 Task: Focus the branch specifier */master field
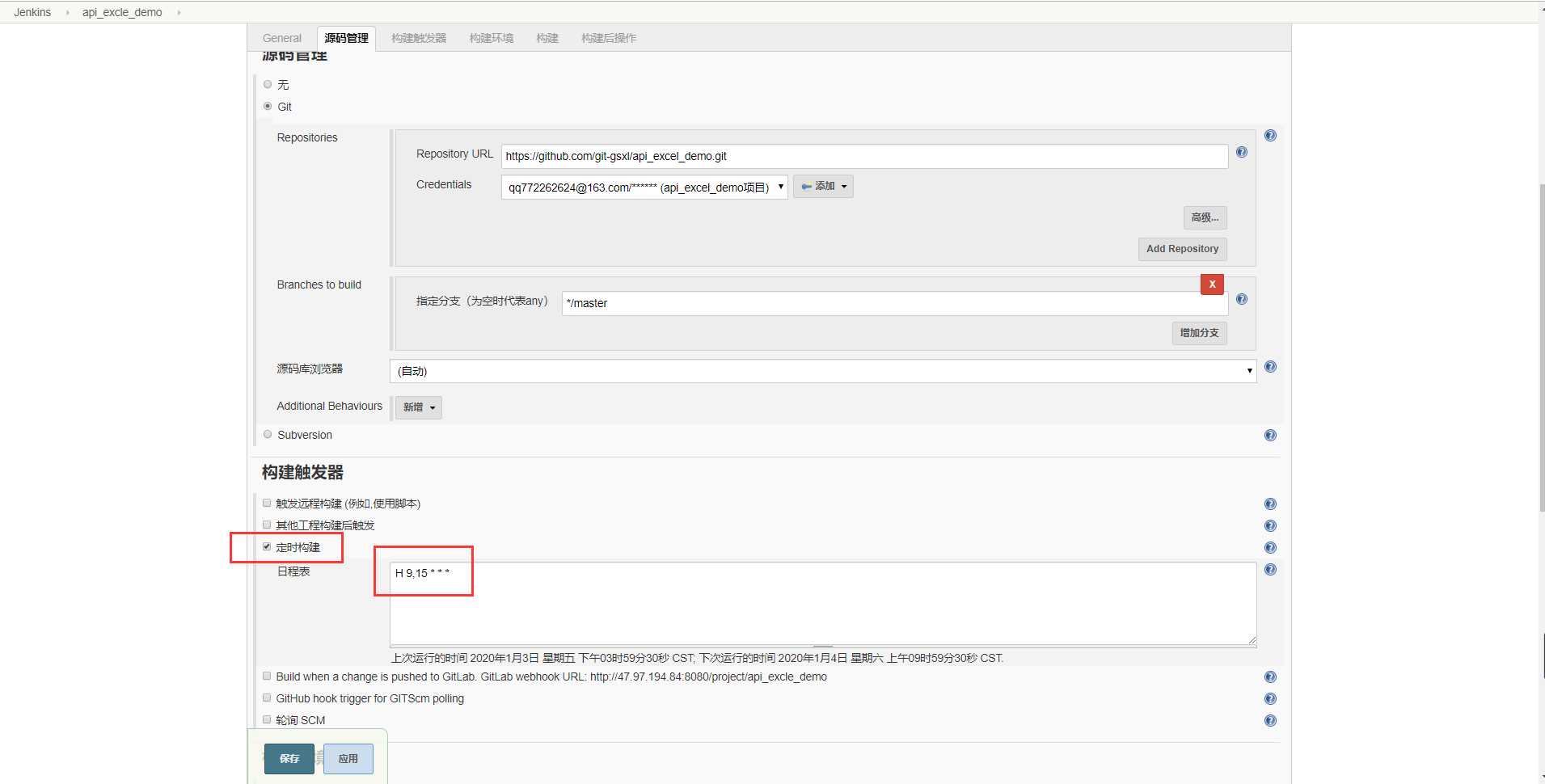click(895, 303)
